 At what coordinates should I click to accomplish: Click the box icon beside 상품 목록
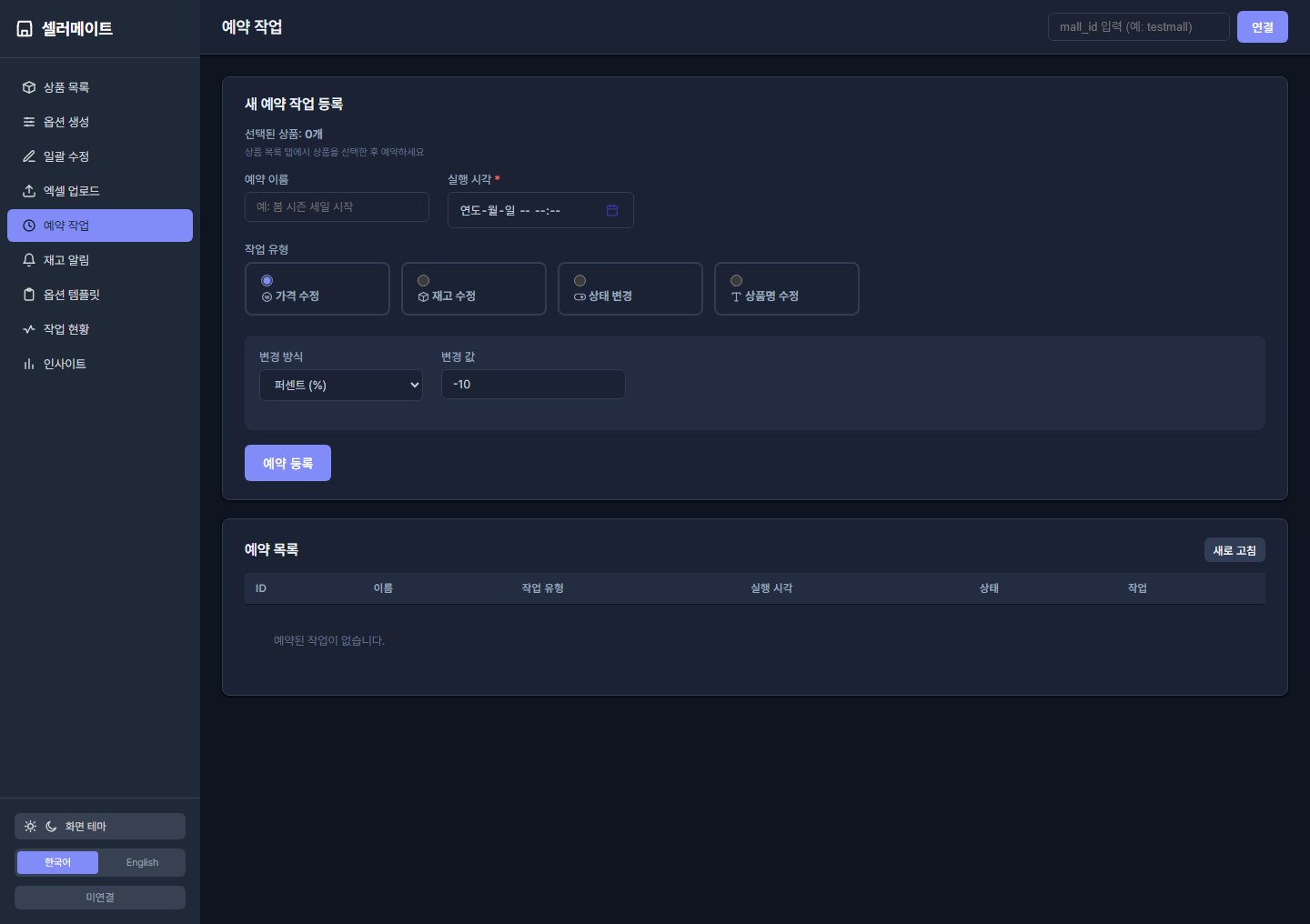point(29,87)
